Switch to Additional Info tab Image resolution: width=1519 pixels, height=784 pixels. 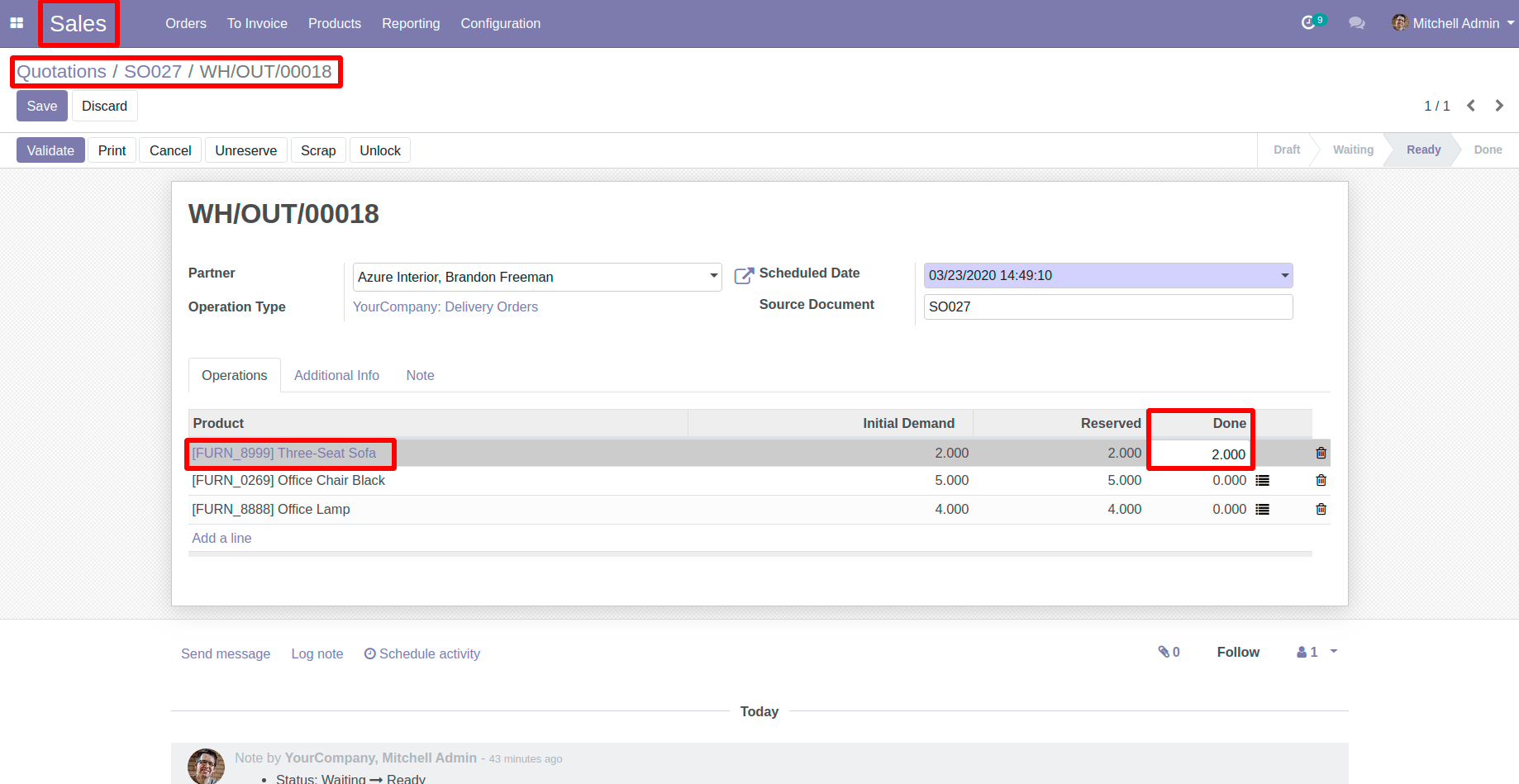(336, 375)
